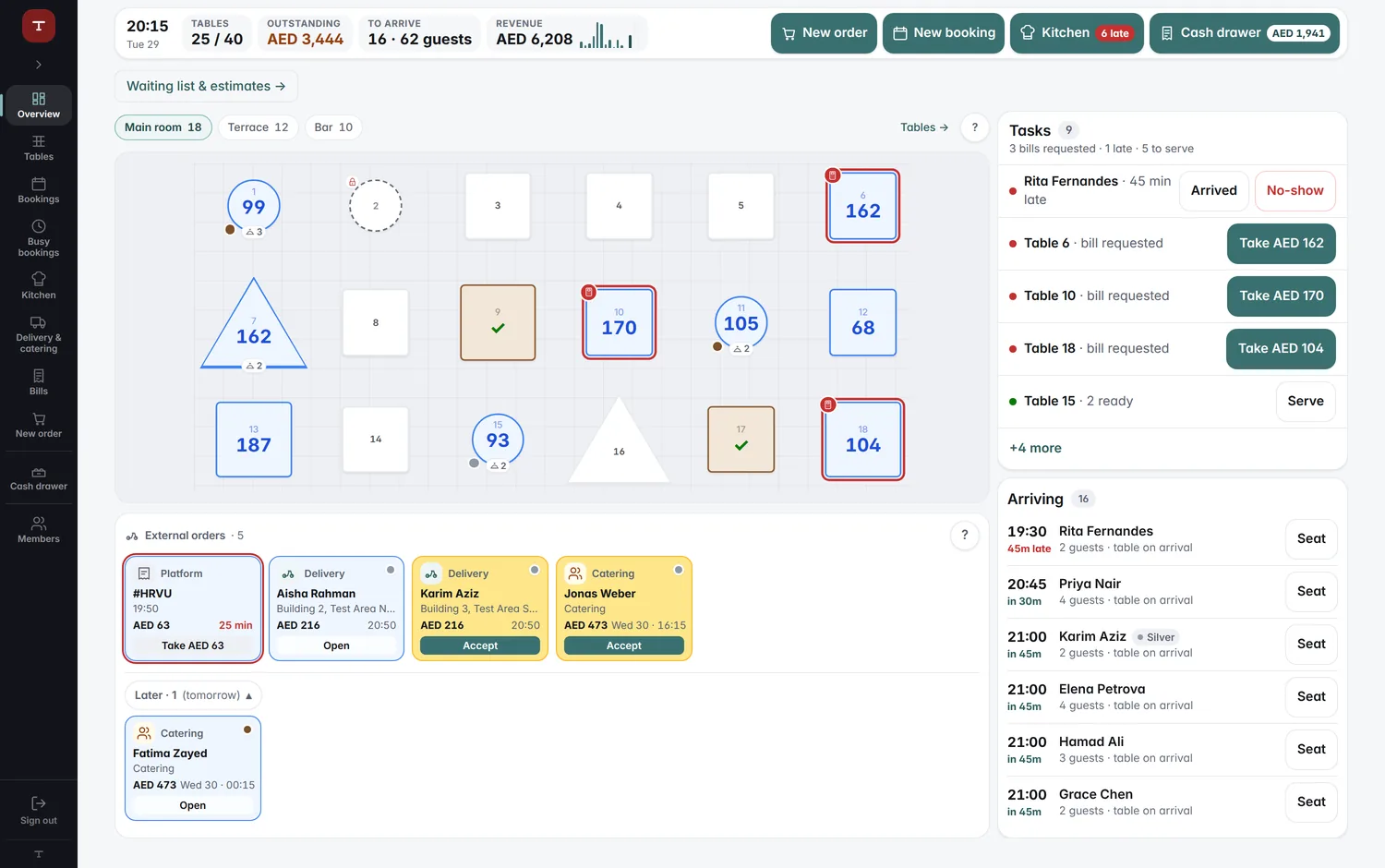Switch to the Bar tab

(333, 127)
